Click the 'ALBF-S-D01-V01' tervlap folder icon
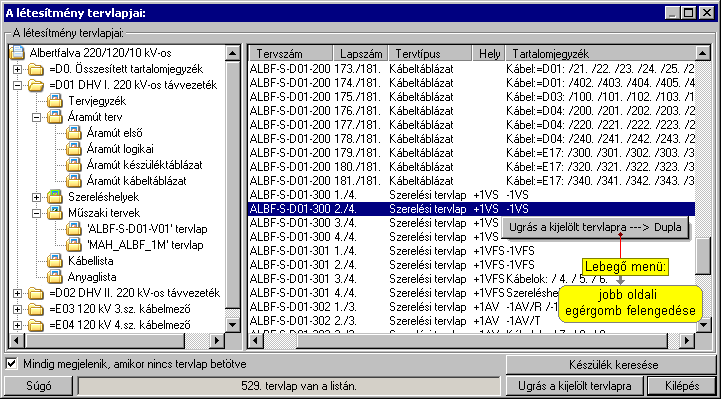 click(74, 229)
